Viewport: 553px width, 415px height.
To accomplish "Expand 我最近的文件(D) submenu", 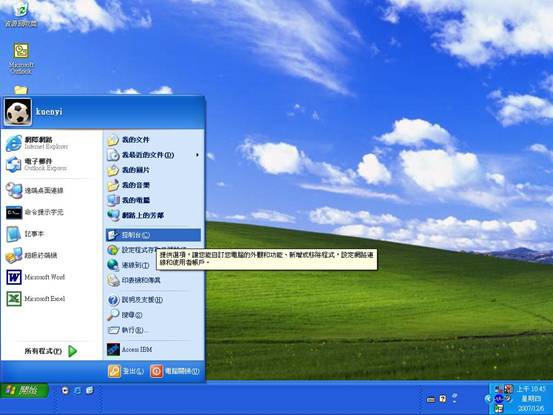I will coord(153,155).
